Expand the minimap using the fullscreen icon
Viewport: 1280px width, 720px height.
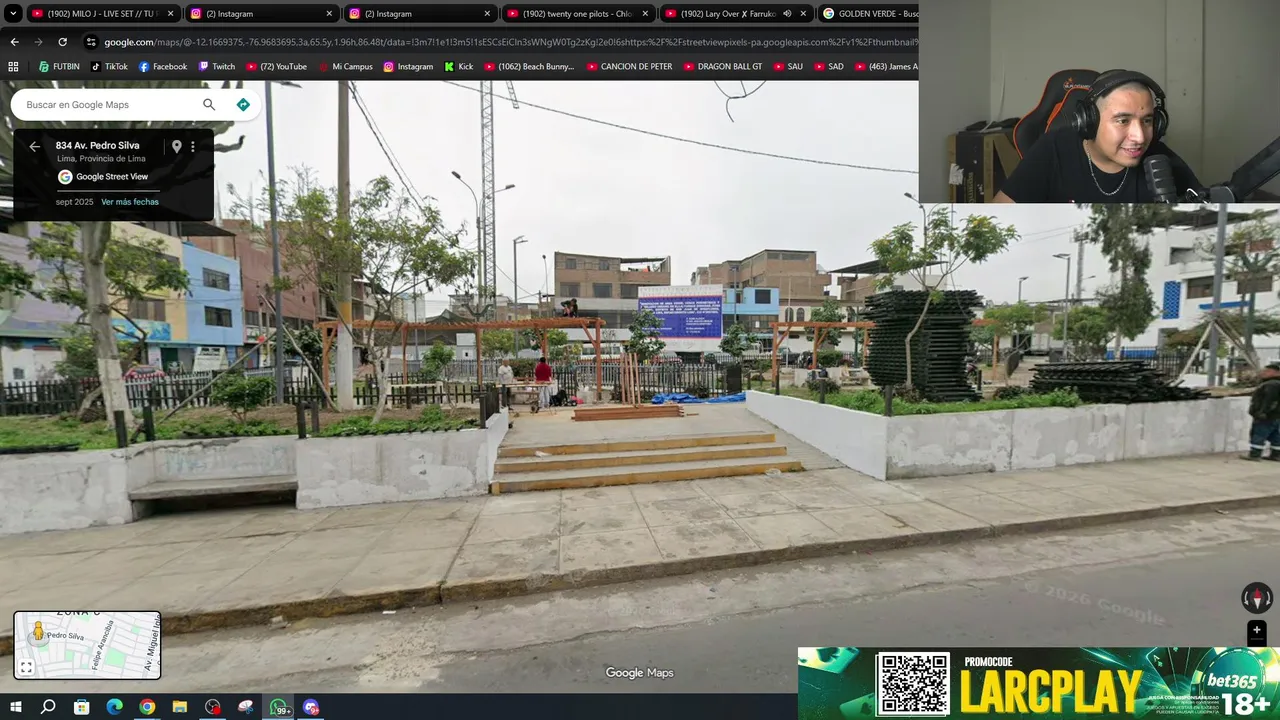point(27,667)
